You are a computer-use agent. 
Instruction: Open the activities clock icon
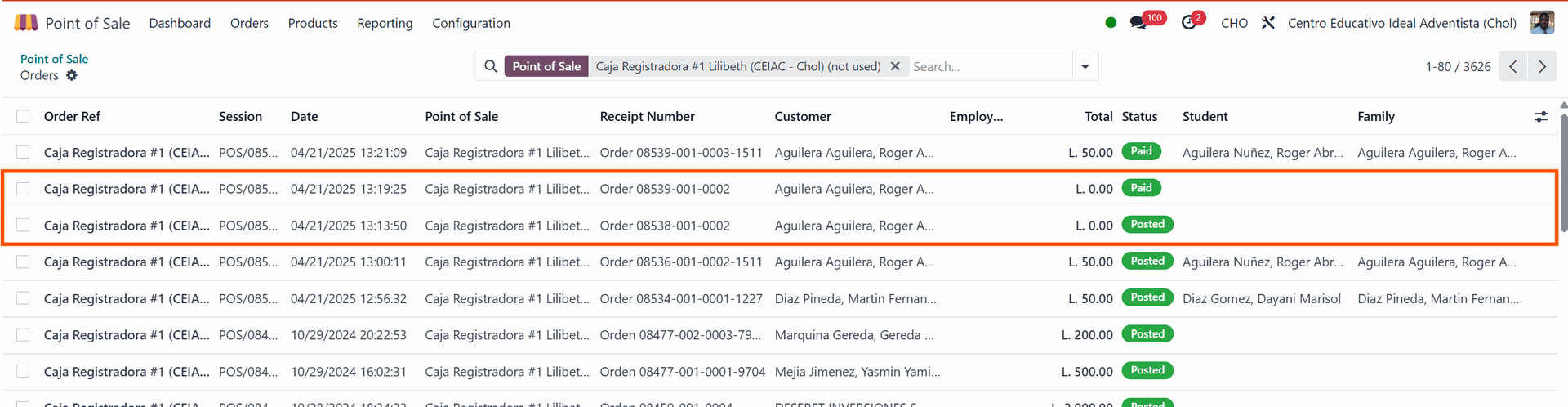click(1189, 23)
